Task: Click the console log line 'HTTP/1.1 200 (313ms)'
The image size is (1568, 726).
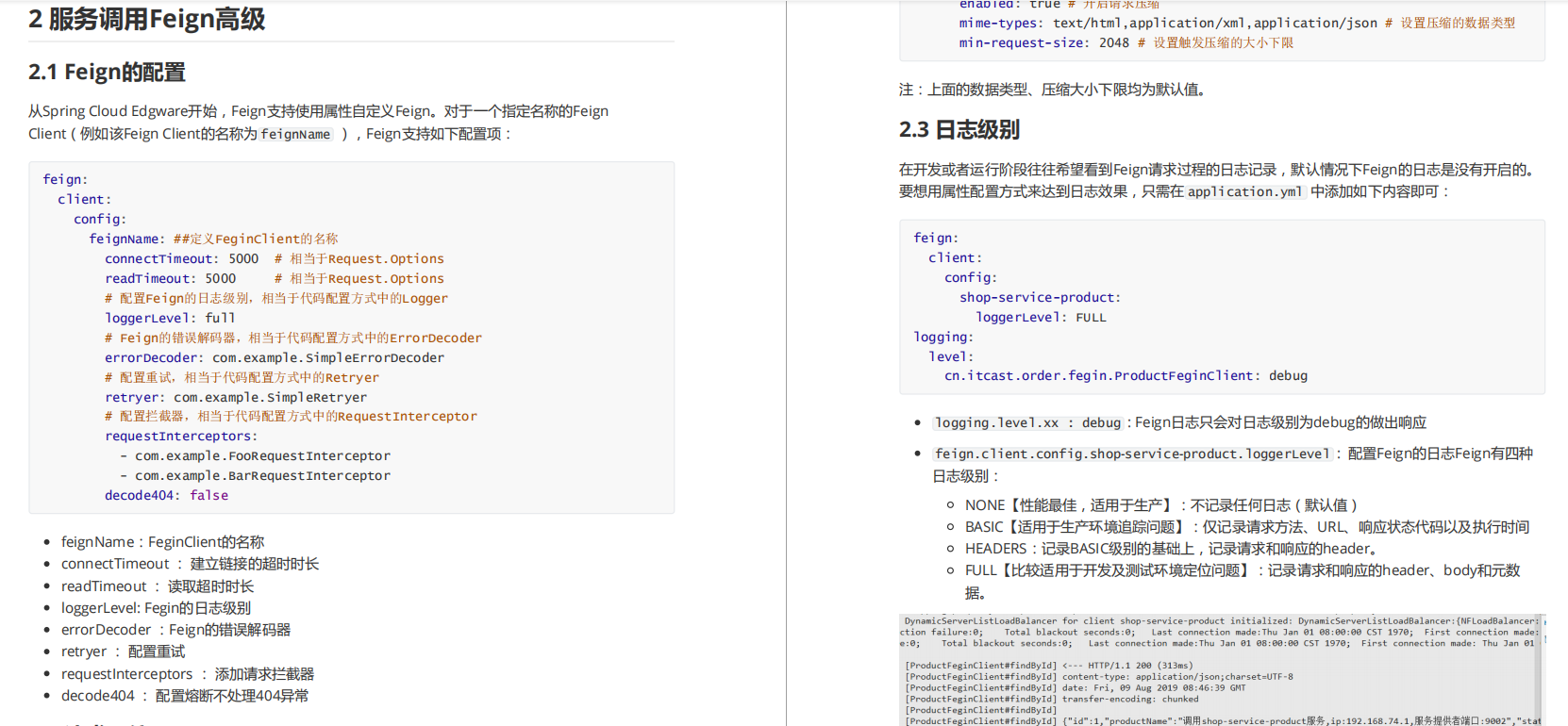Action: click(x=1049, y=666)
